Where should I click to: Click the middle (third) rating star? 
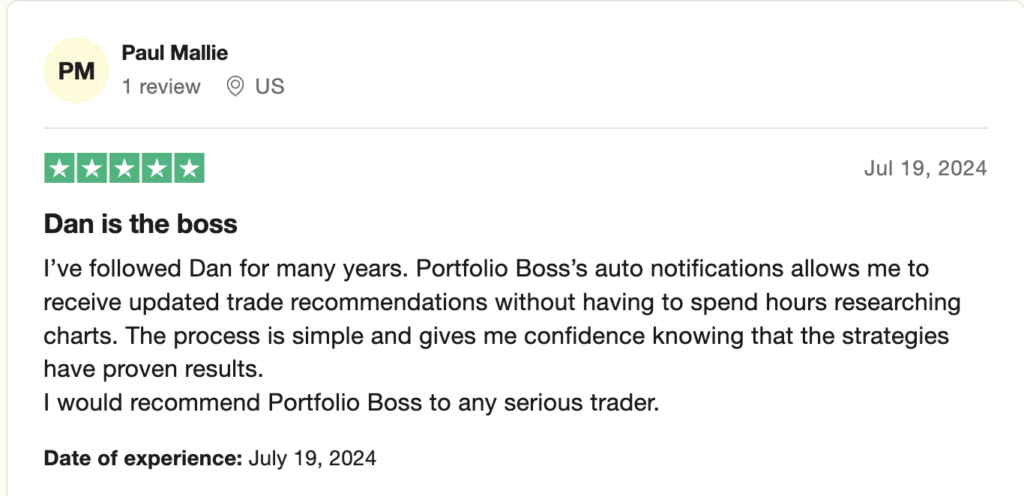124,168
